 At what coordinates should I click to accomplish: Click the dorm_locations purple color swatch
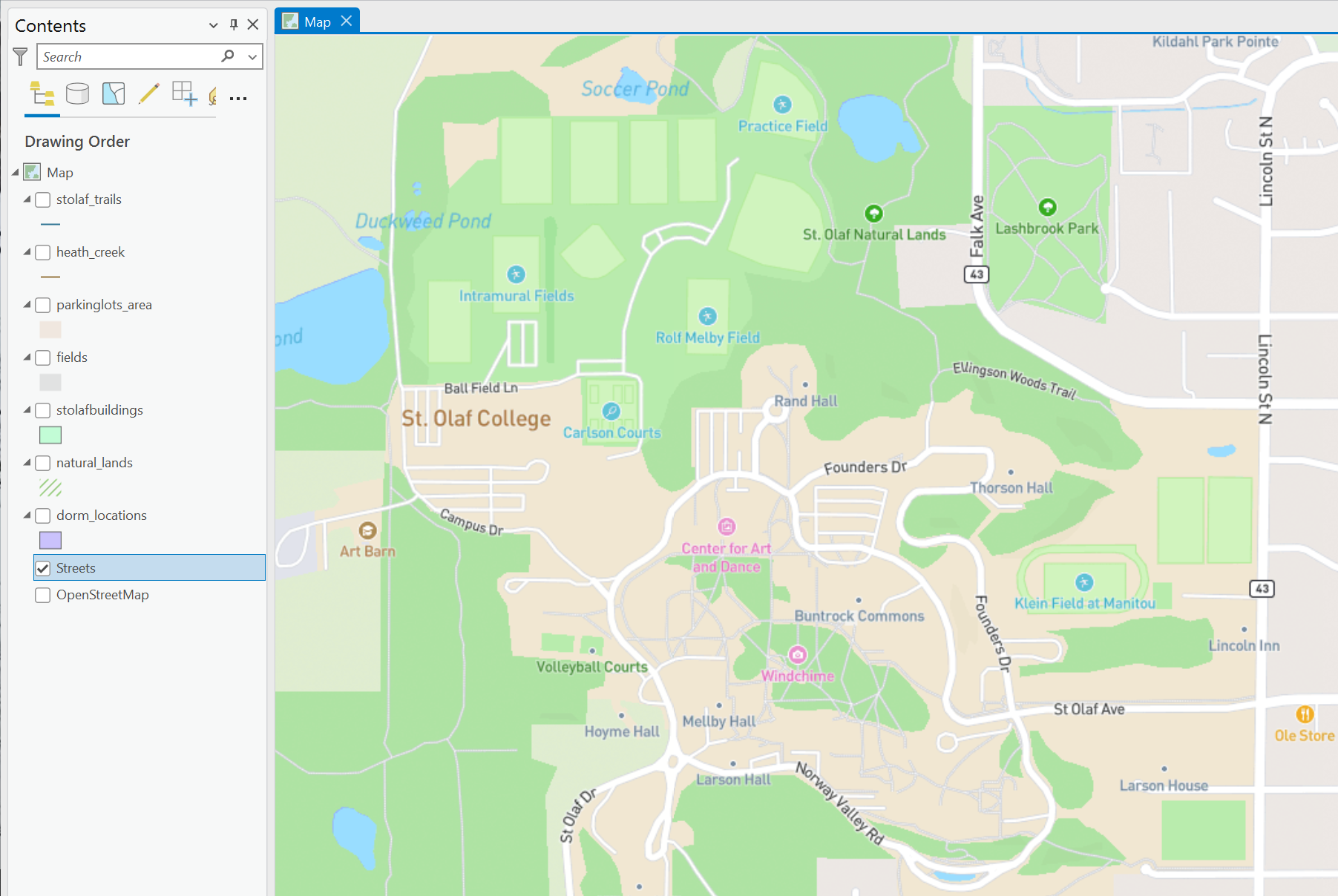[50, 540]
